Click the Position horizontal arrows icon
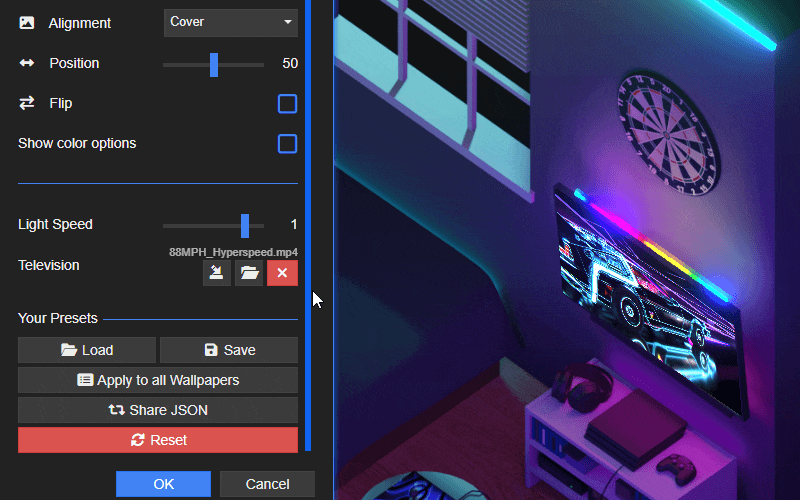 [27, 63]
